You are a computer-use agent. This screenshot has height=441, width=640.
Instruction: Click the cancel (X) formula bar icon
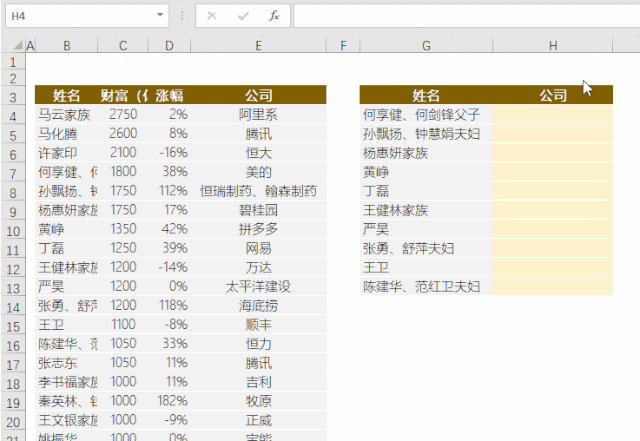(x=212, y=16)
